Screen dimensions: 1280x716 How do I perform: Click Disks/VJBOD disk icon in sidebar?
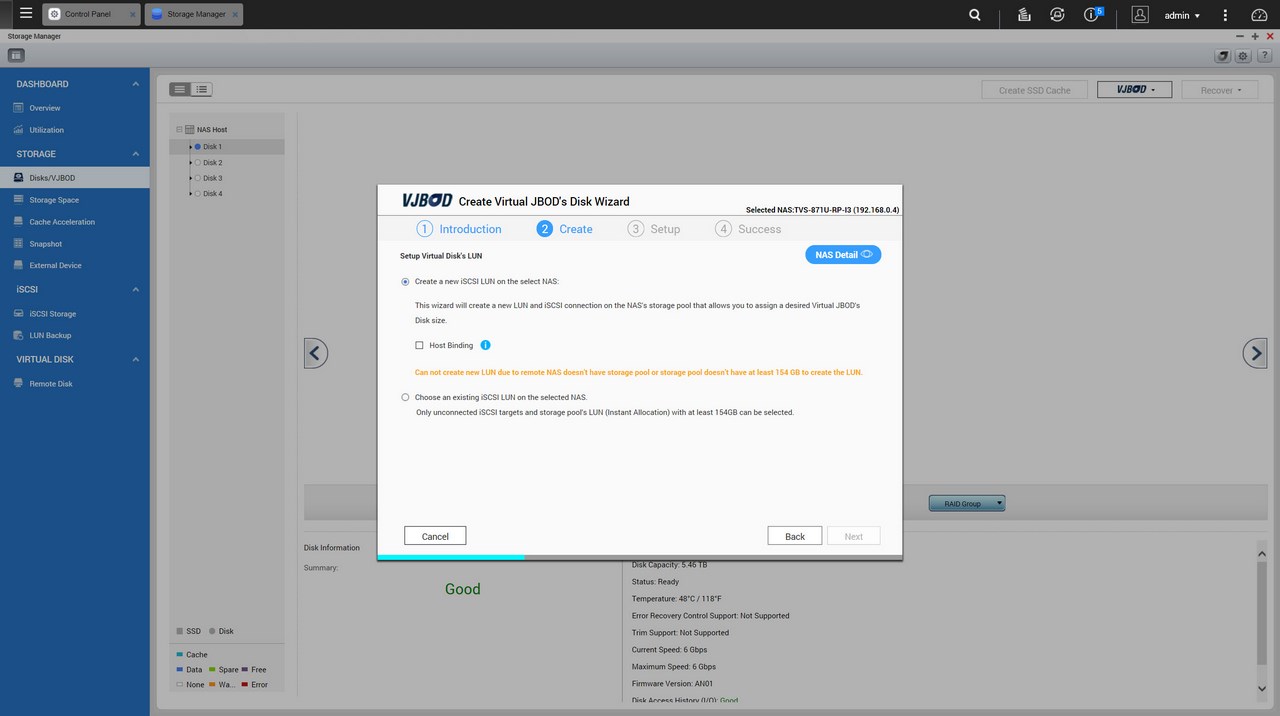[18, 178]
